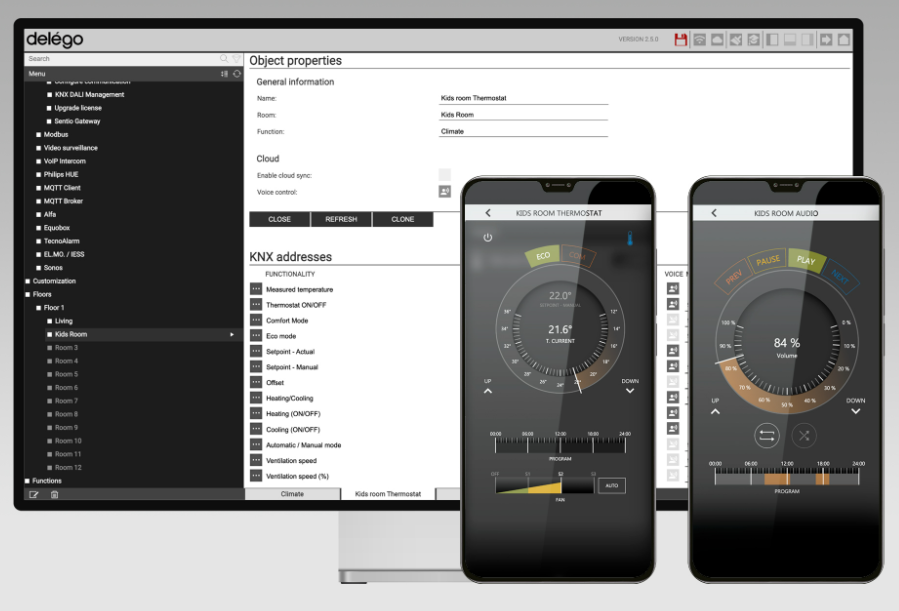Click the REFRESH button
Viewport: 899px width, 611px height.
coord(341,219)
